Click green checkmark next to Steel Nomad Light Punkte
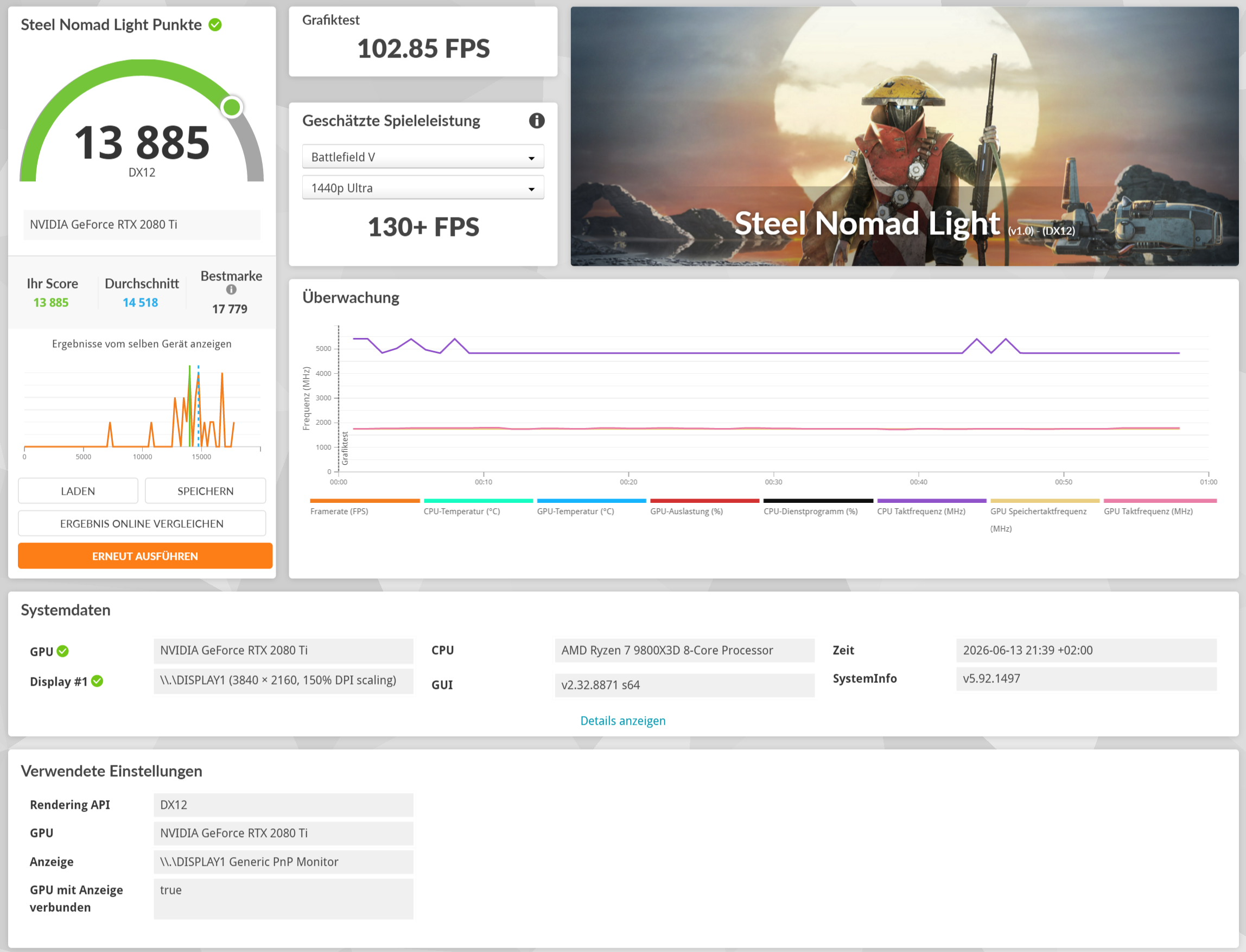1246x952 pixels. tap(215, 25)
